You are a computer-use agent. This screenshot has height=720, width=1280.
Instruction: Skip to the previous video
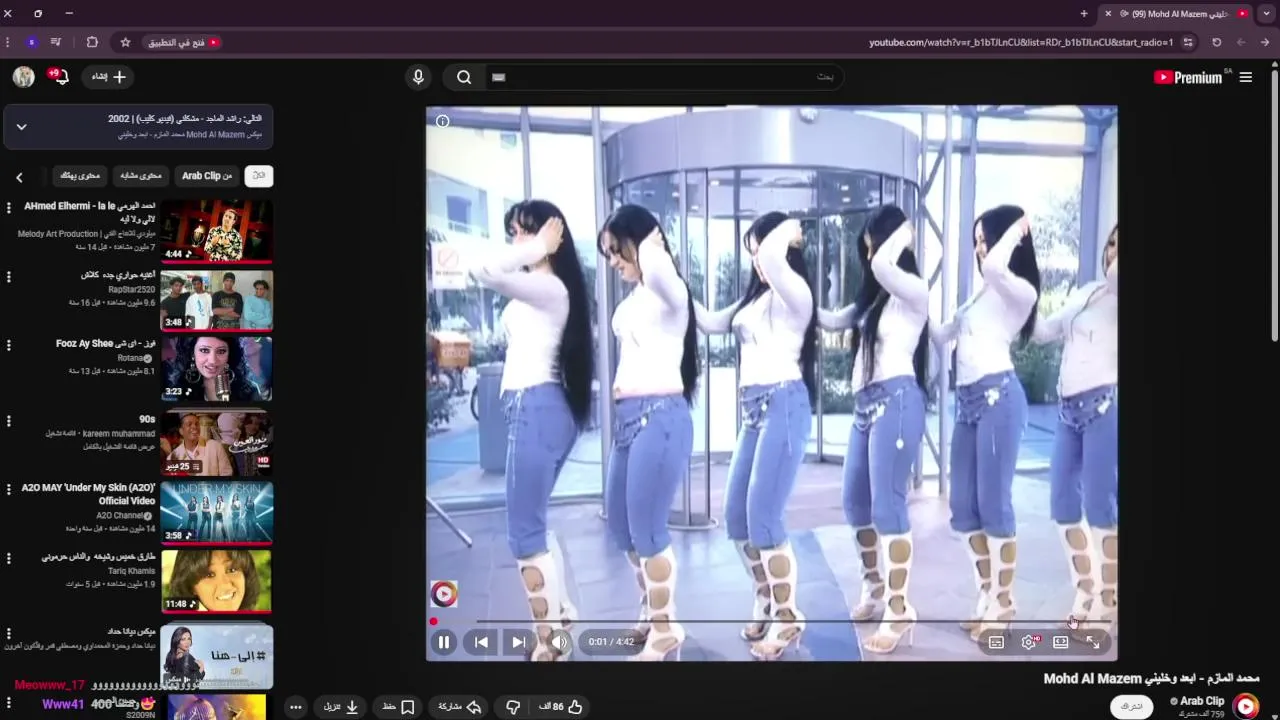pos(481,642)
